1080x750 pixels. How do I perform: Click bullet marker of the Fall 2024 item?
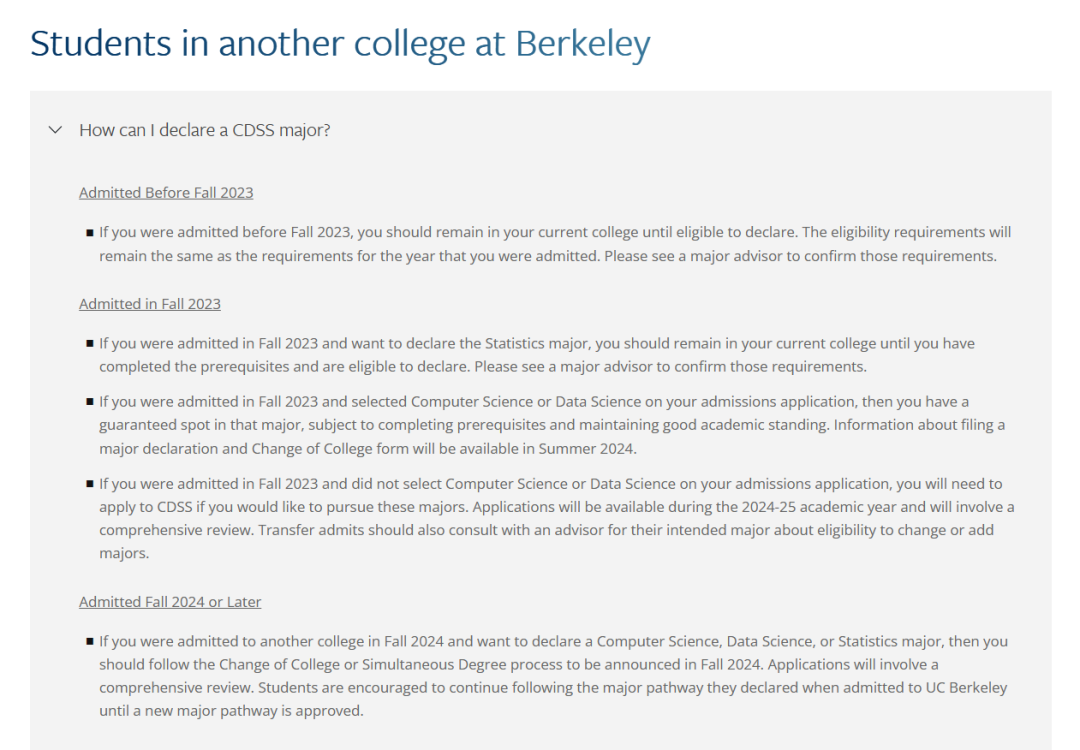pos(90,642)
